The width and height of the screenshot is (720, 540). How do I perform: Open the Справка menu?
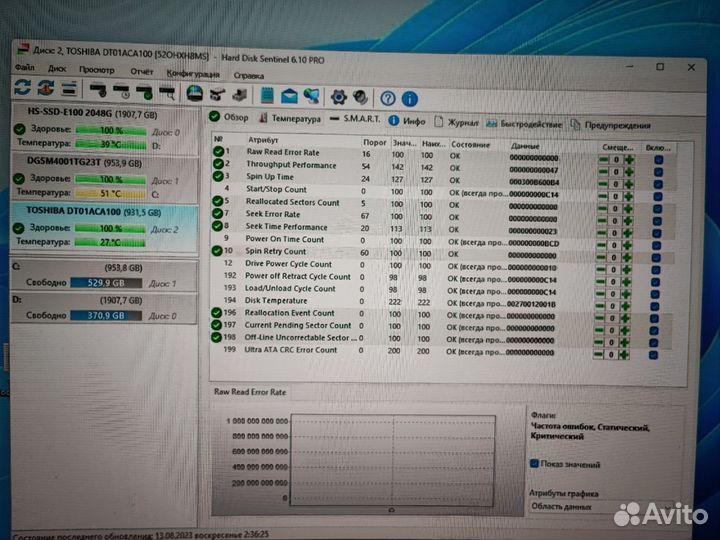click(249, 75)
